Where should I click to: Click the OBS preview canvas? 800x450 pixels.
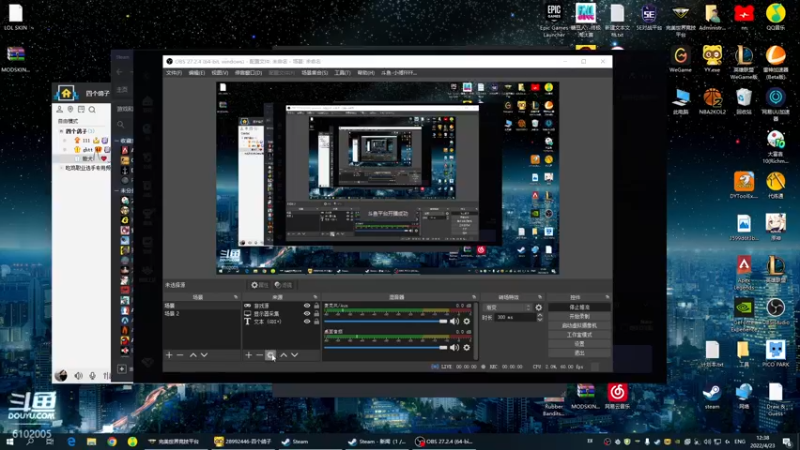coord(388,178)
